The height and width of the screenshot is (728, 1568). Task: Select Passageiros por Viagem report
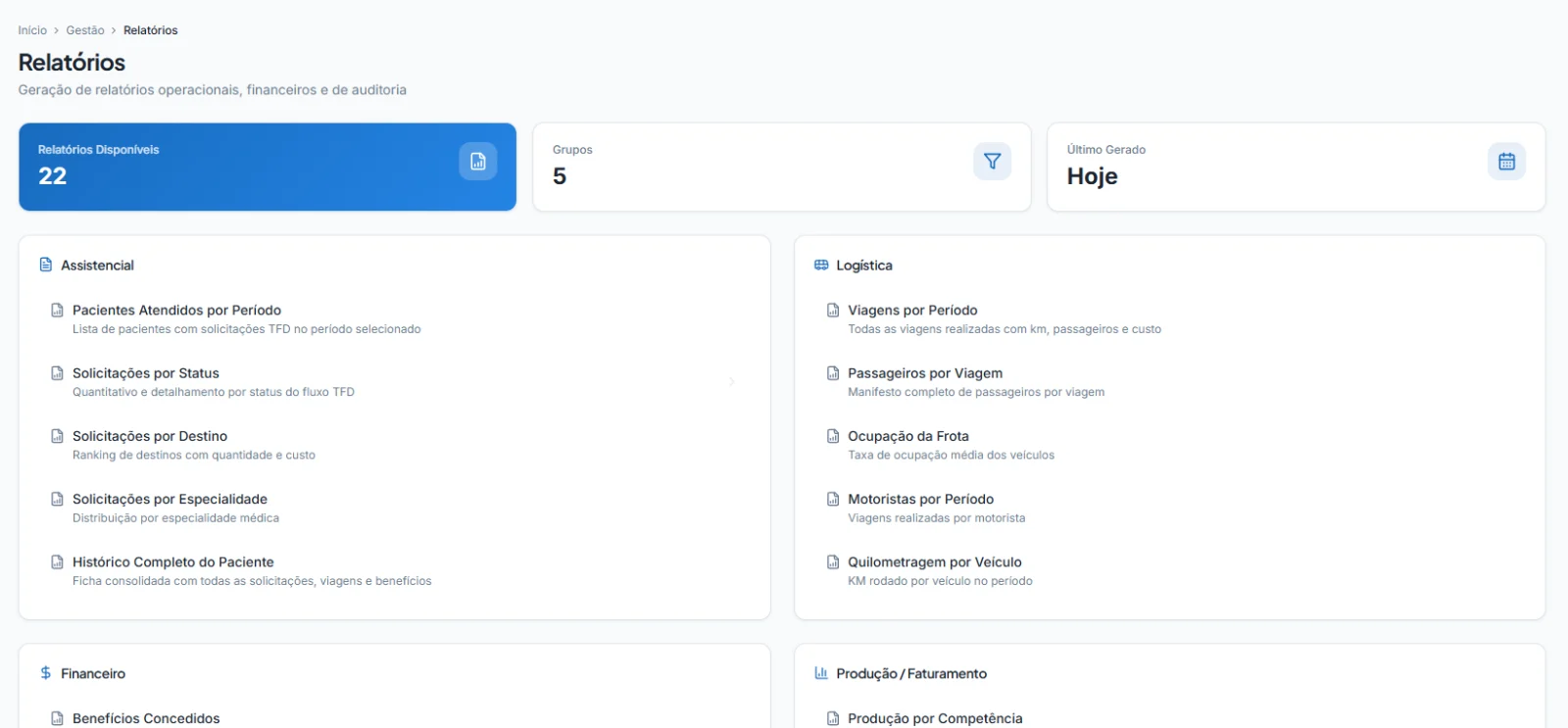click(x=1170, y=382)
